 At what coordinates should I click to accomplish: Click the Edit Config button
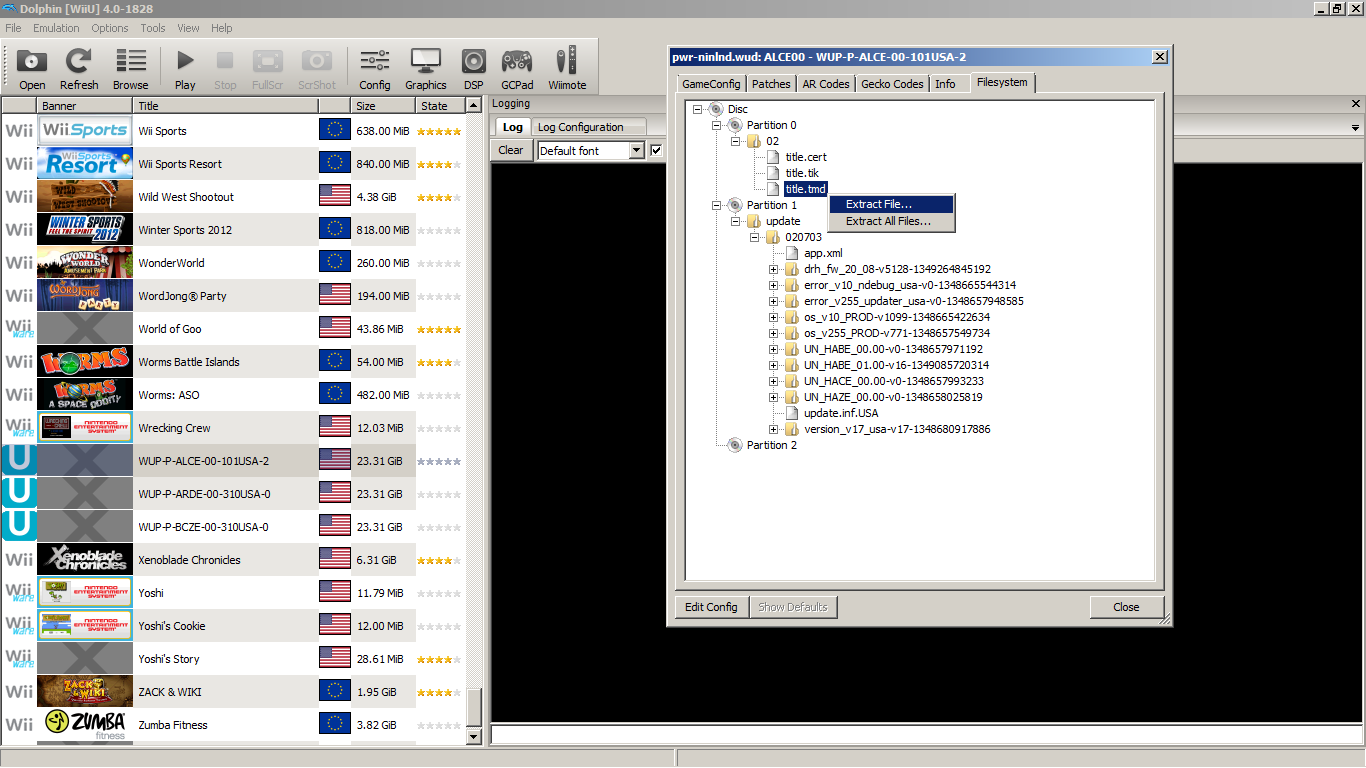711,607
